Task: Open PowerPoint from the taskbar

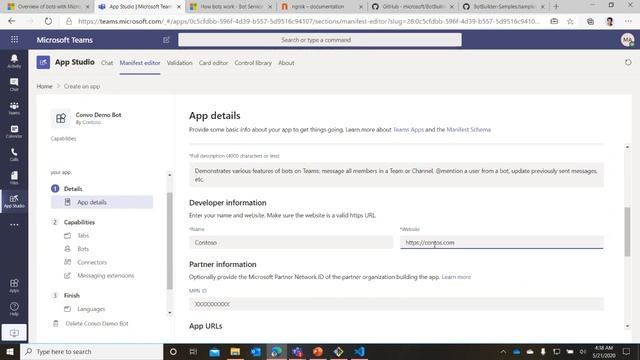Action: pos(318,351)
